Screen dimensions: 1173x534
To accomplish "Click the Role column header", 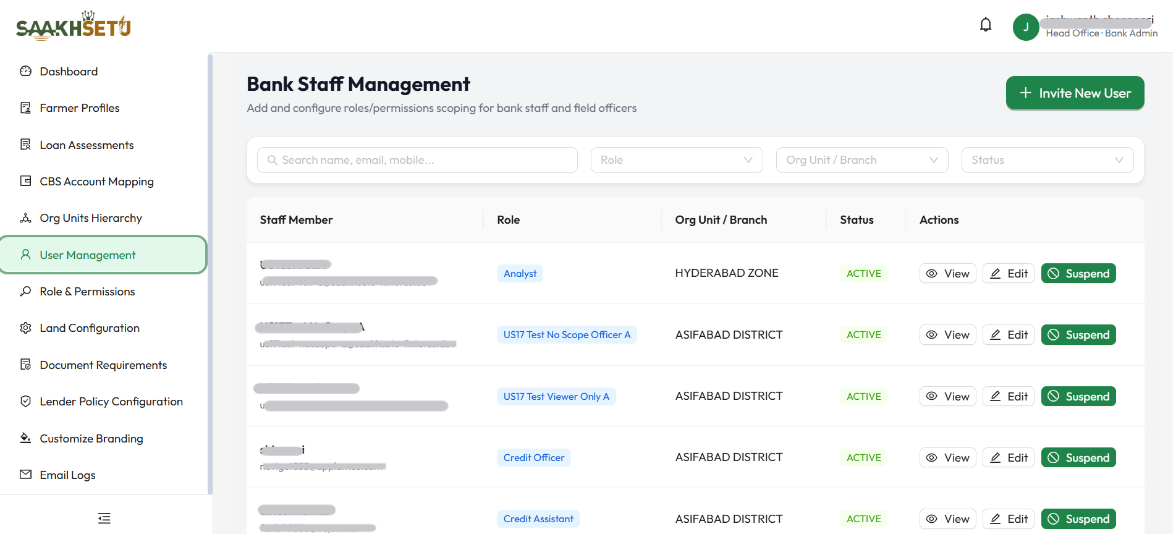I will point(508,220).
